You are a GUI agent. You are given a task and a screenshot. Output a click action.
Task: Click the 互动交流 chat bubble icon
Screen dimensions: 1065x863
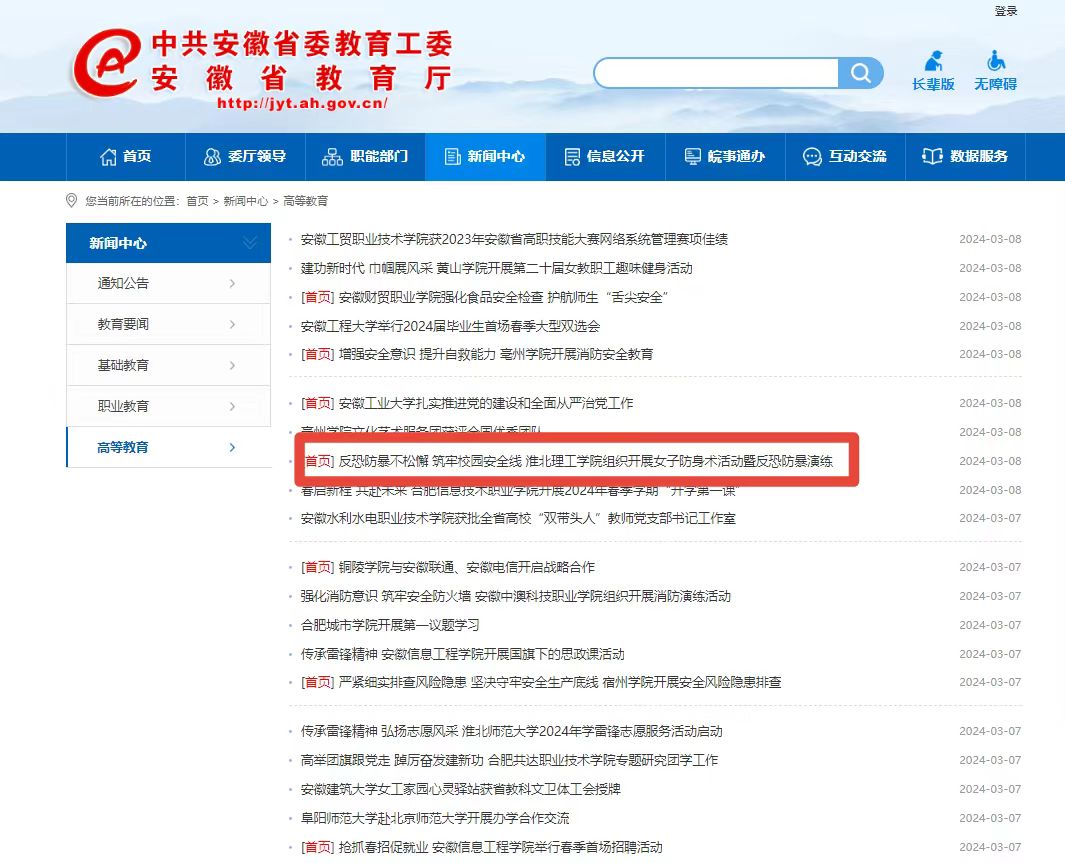(812, 157)
